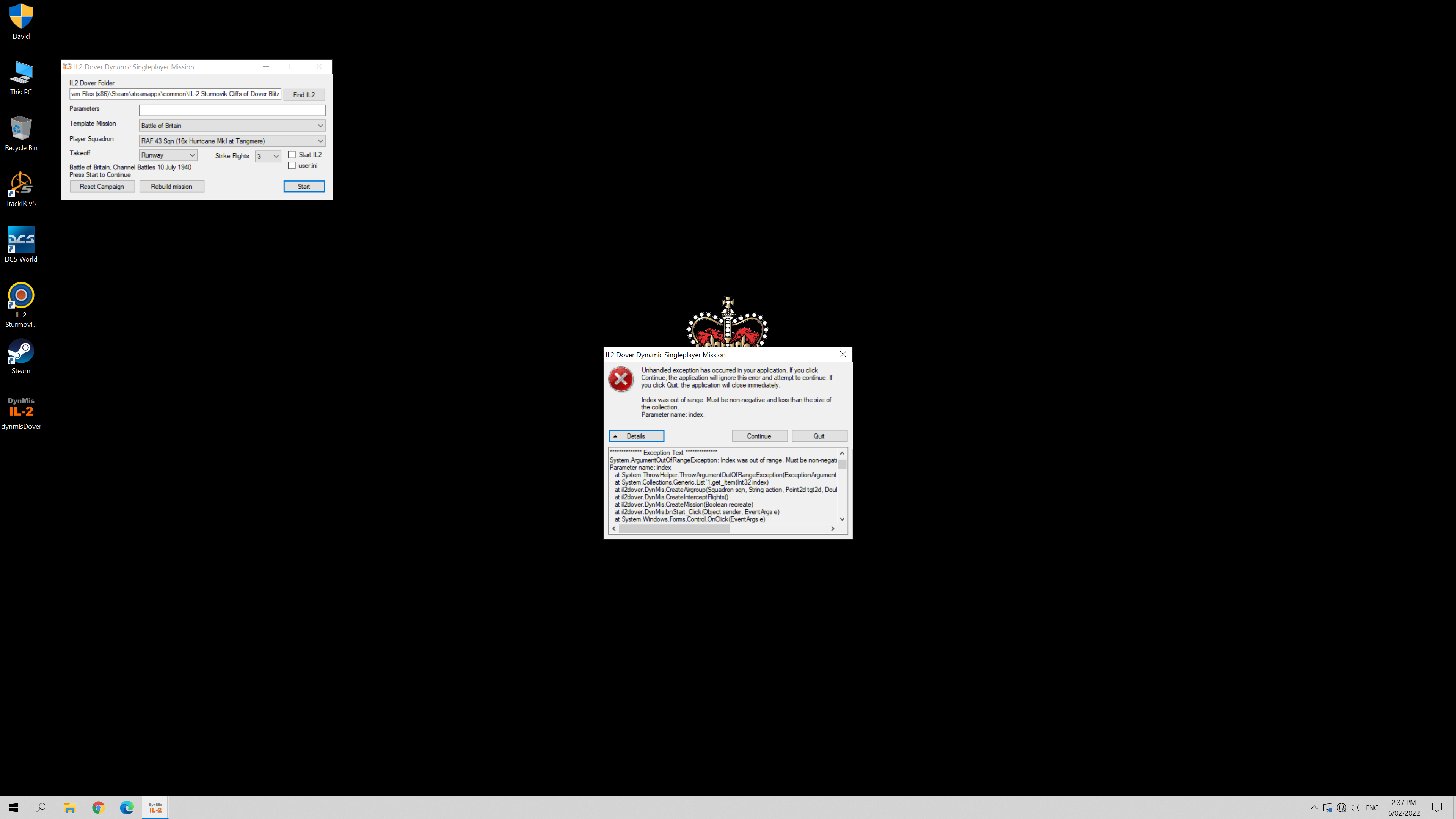Click the scroll left arrow in exception details

pyautogui.click(x=614, y=529)
